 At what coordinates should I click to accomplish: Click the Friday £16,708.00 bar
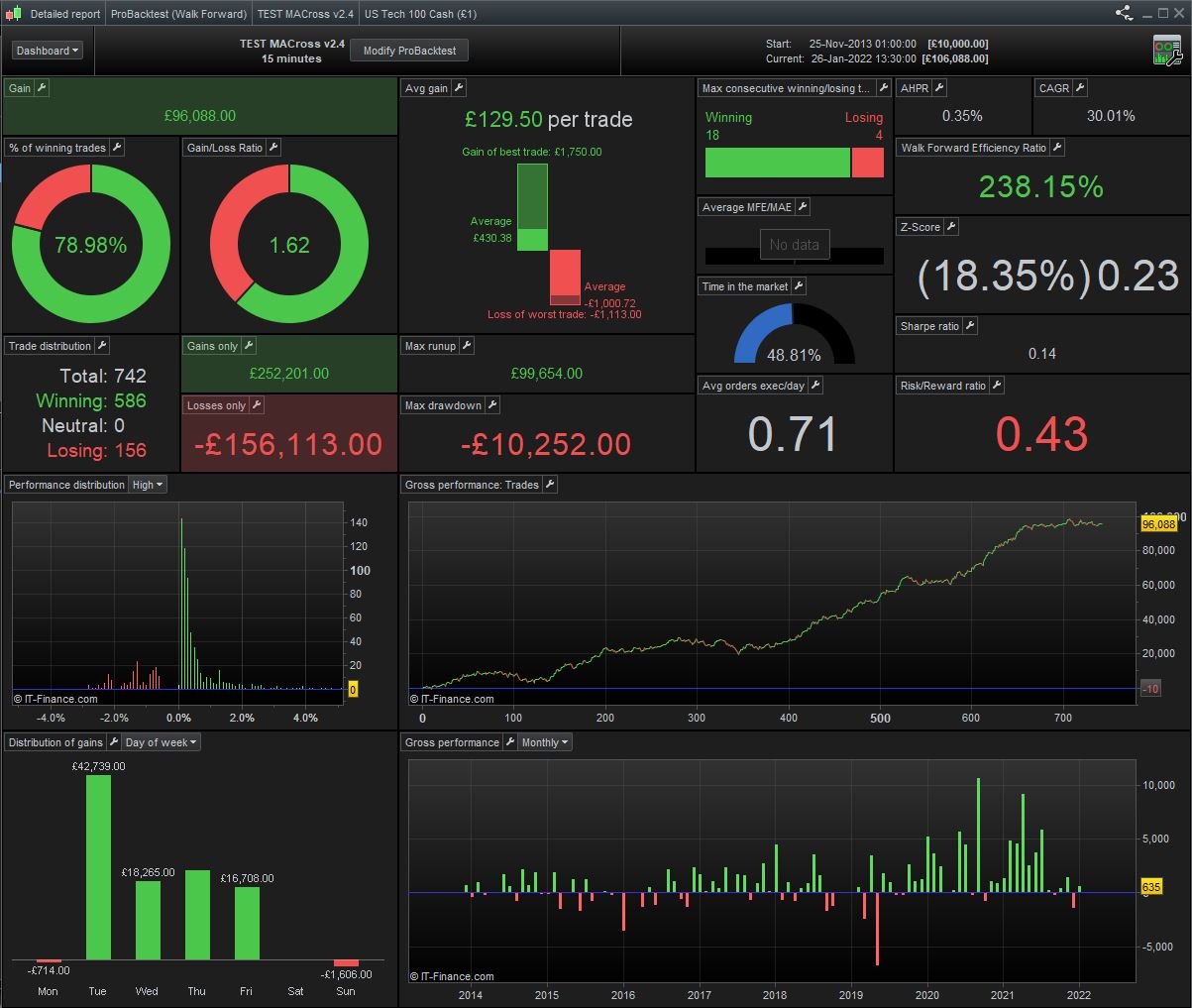[x=247, y=923]
